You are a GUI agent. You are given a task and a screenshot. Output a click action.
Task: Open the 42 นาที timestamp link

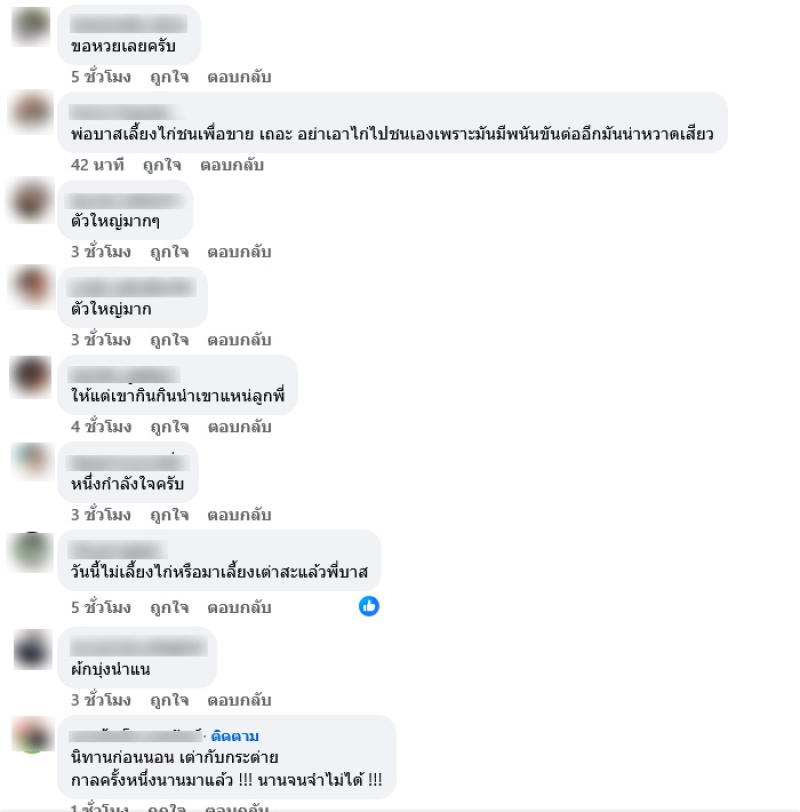97,165
